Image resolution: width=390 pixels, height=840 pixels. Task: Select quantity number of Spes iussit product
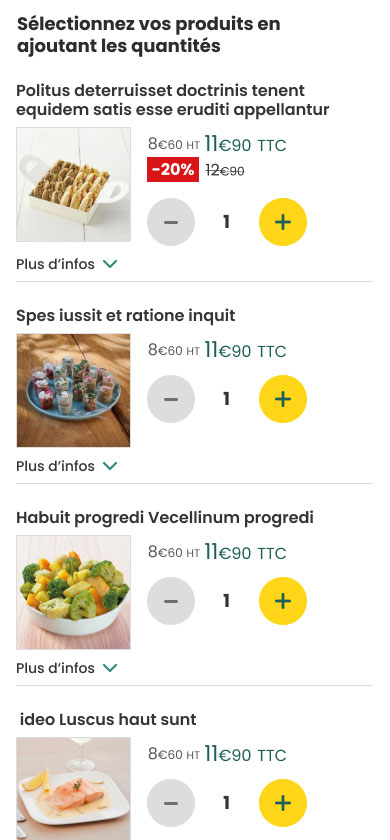(x=227, y=399)
